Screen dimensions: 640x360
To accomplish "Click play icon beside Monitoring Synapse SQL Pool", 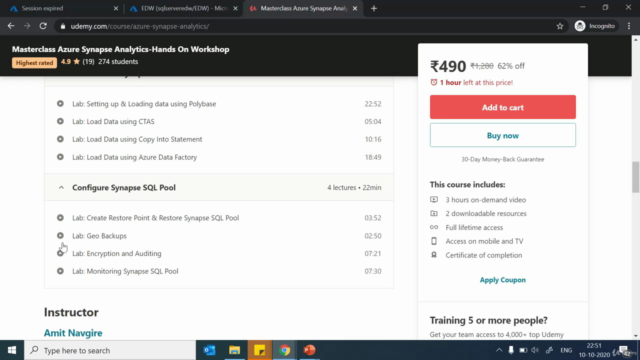I will (x=60, y=271).
